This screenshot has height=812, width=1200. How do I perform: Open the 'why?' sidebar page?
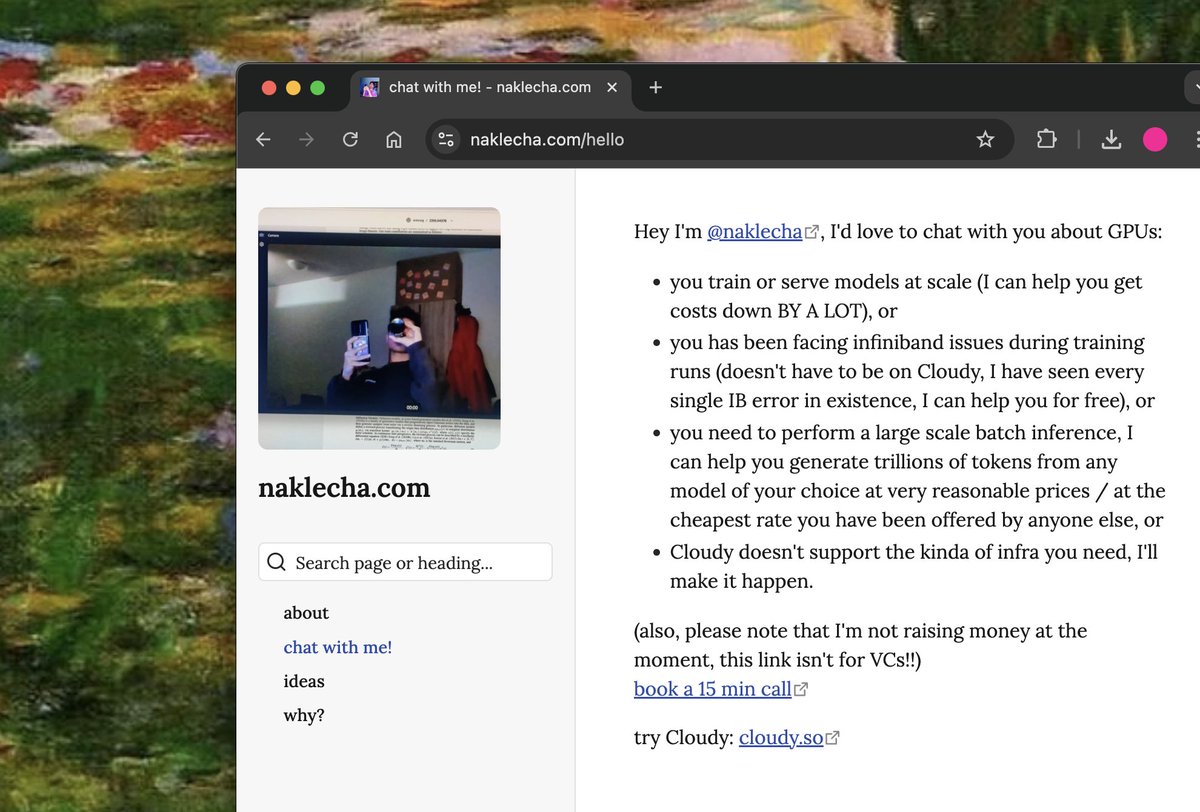click(x=304, y=715)
